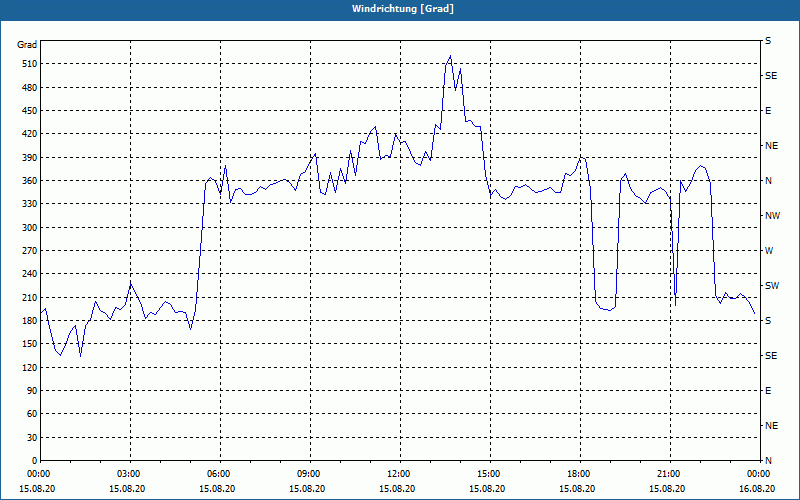Select the 480 value on the degree axis
The image size is (800, 500).
point(30,88)
